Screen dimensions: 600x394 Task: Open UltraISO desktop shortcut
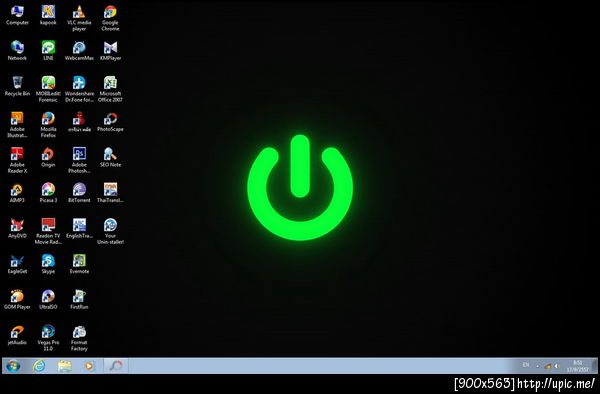tap(48, 300)
